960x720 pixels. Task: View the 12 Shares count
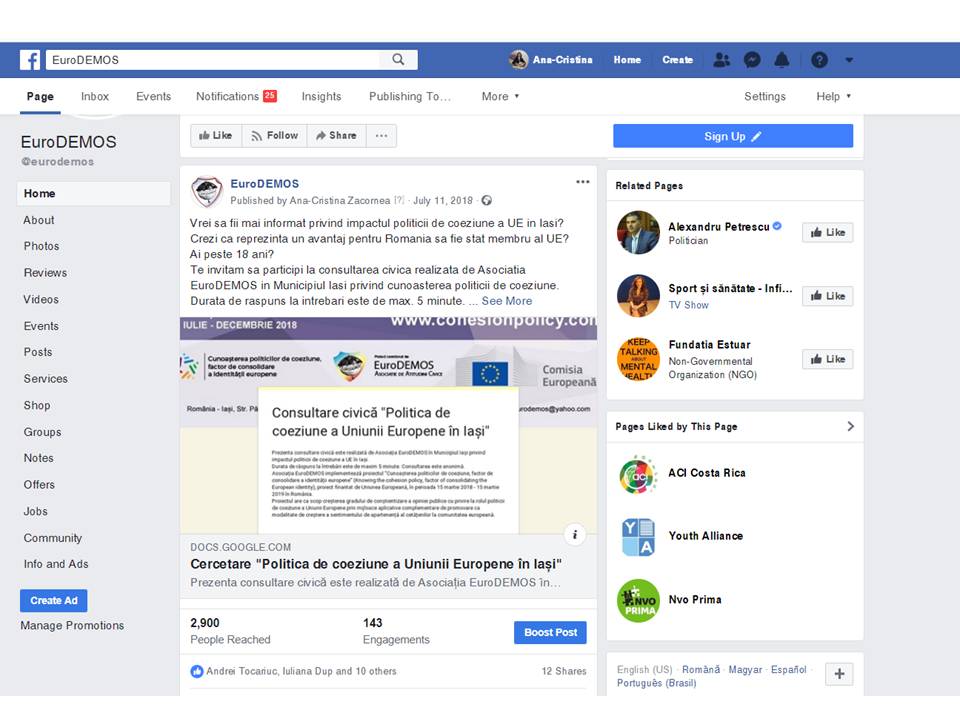click(564, 672)
